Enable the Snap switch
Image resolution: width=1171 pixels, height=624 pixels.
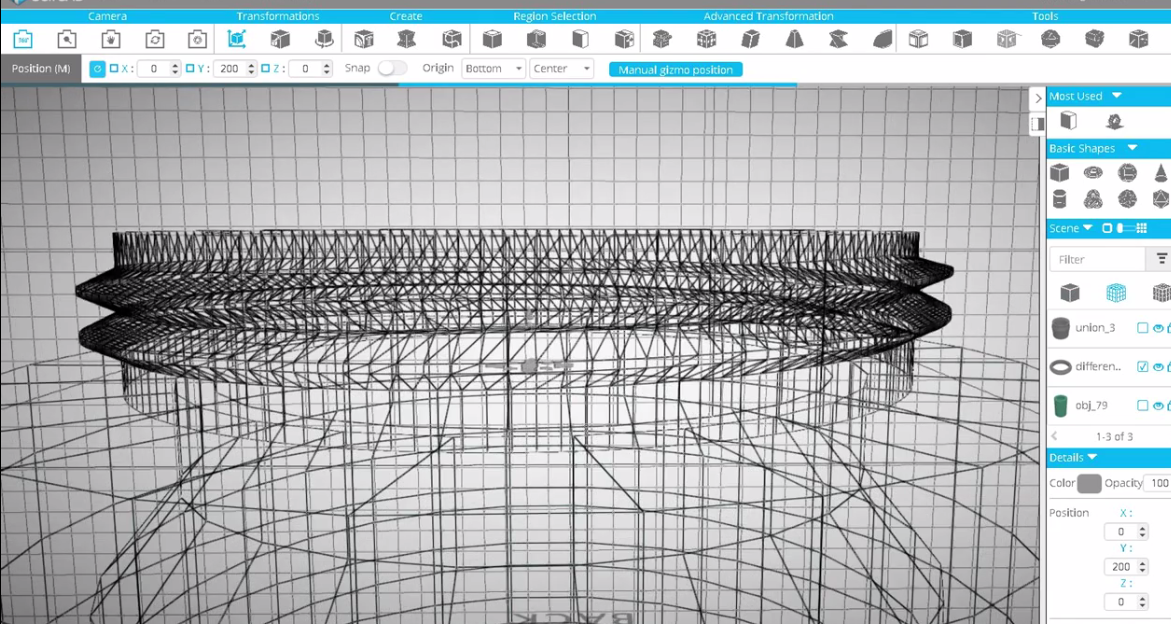pos(392,68)
